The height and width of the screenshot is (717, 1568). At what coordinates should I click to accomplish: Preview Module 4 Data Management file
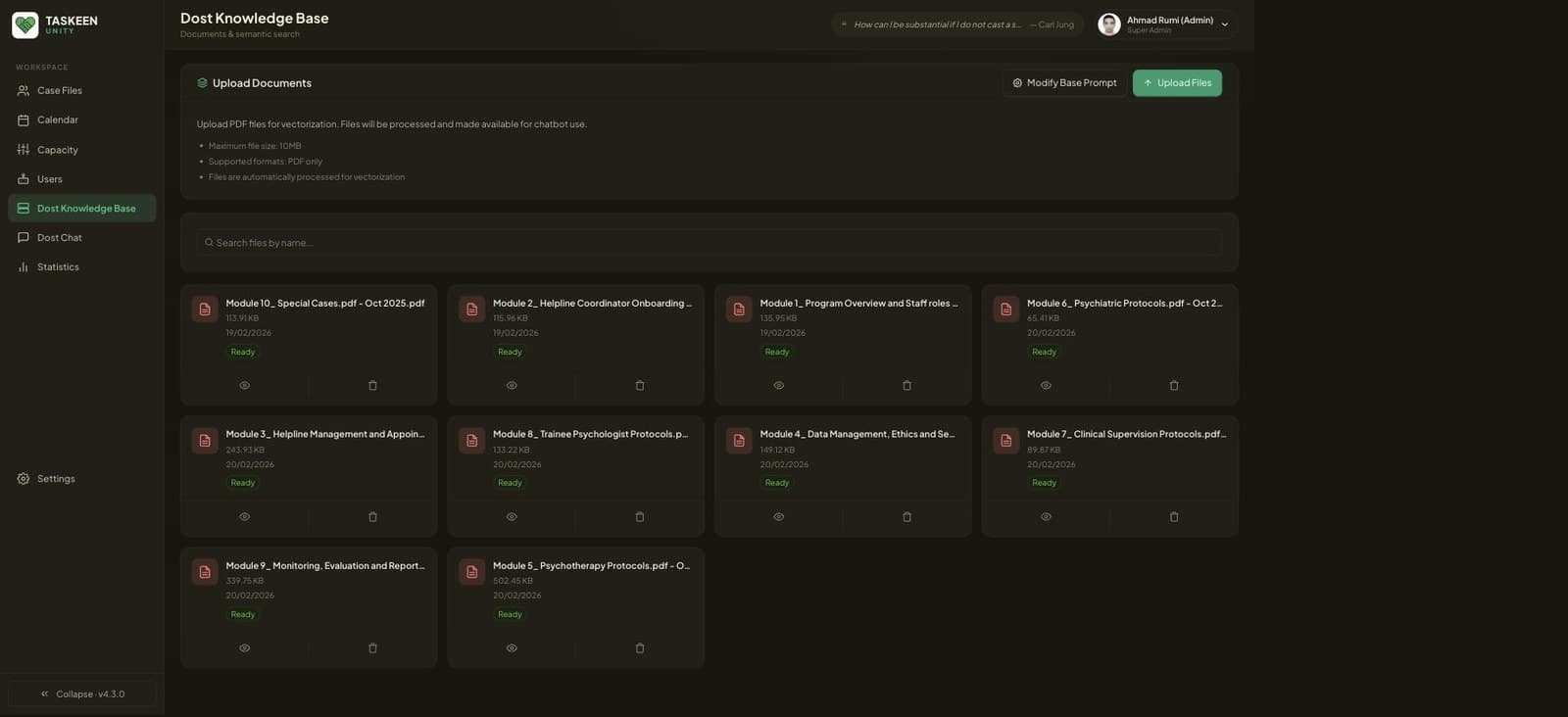(779, 517)
